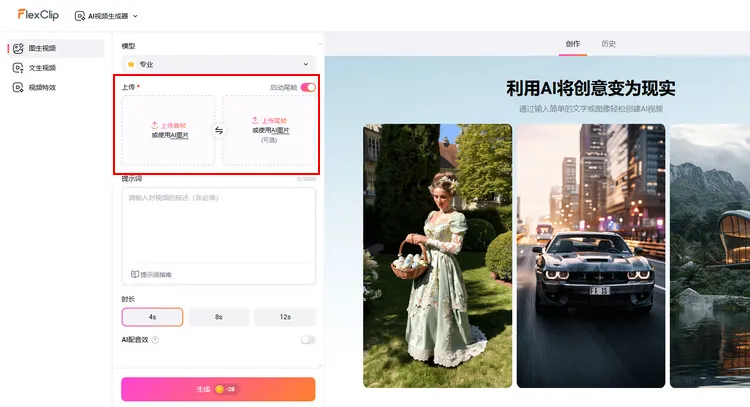The image size is (750, 407).
Task: Click the crown icon beside 专业
Action: [x=131, y=64]
